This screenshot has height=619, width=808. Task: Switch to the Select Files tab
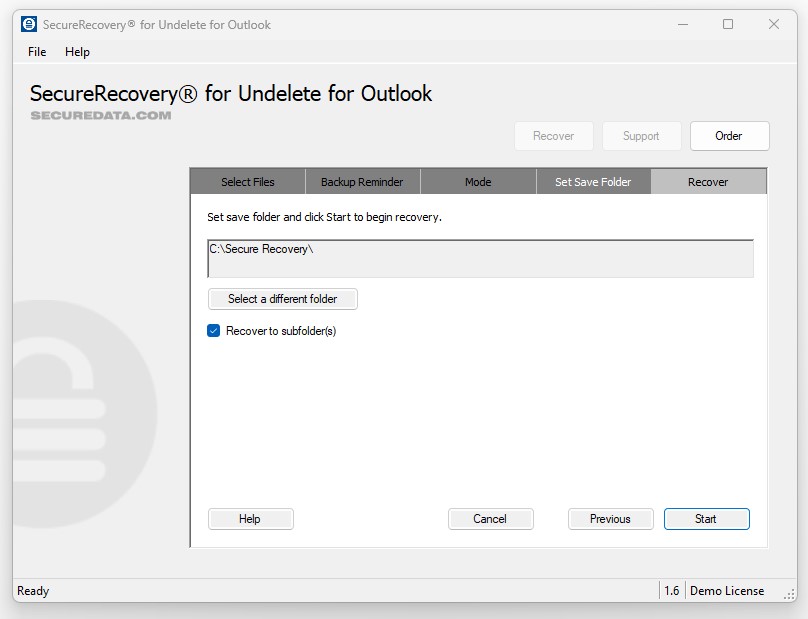[x=248, y=182]
